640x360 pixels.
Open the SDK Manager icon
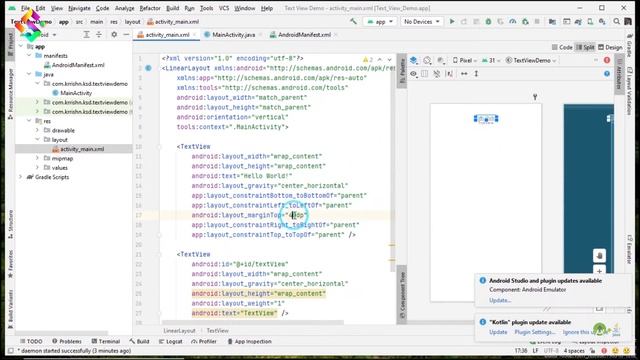602,22
